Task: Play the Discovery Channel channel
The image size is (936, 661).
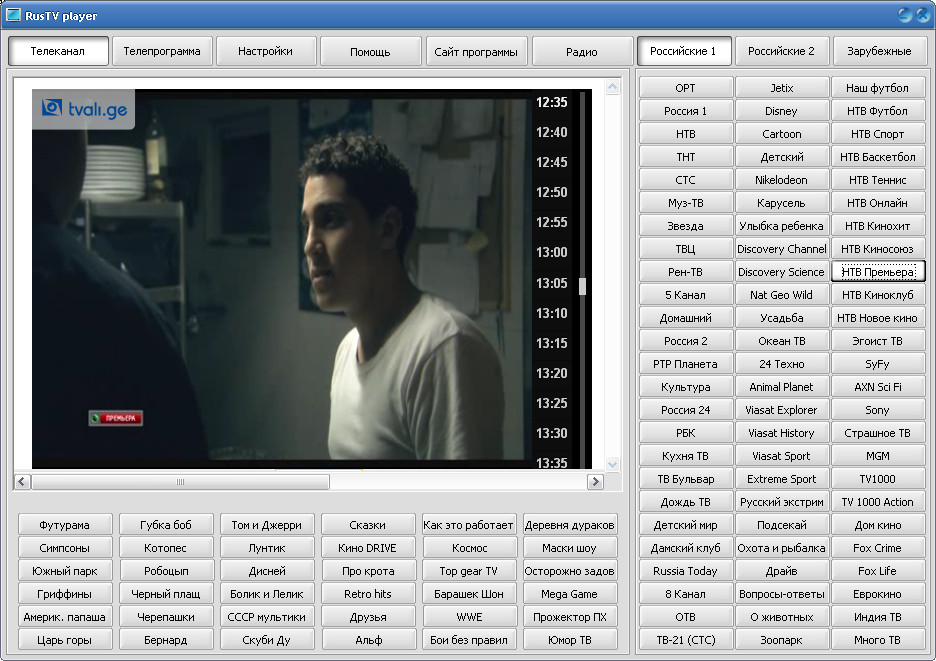Action: point(782,249)
